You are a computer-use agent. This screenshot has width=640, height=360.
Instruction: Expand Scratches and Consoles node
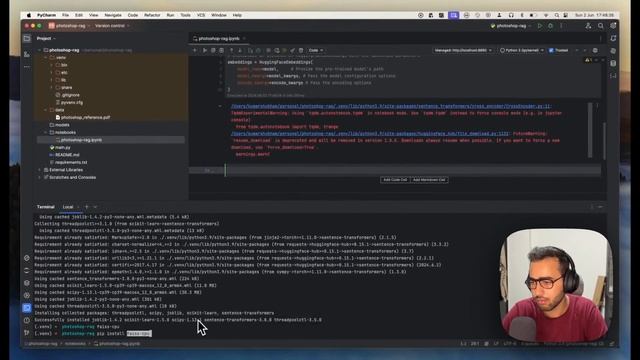tap(40, 177)
